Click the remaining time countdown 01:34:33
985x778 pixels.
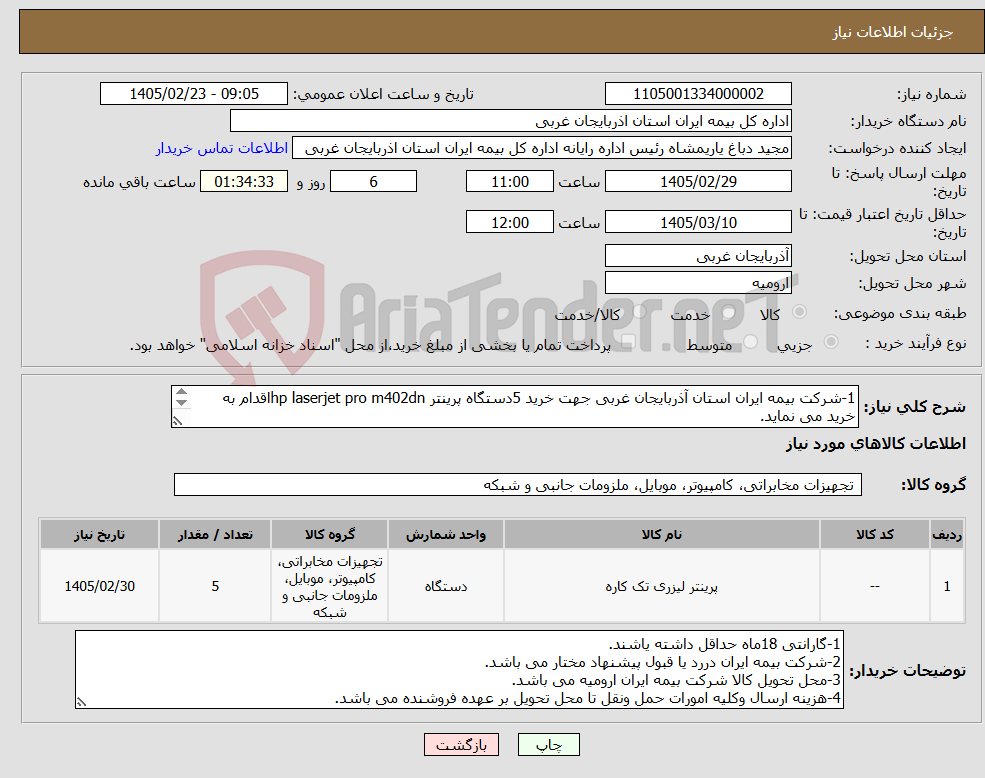point(244,182)
